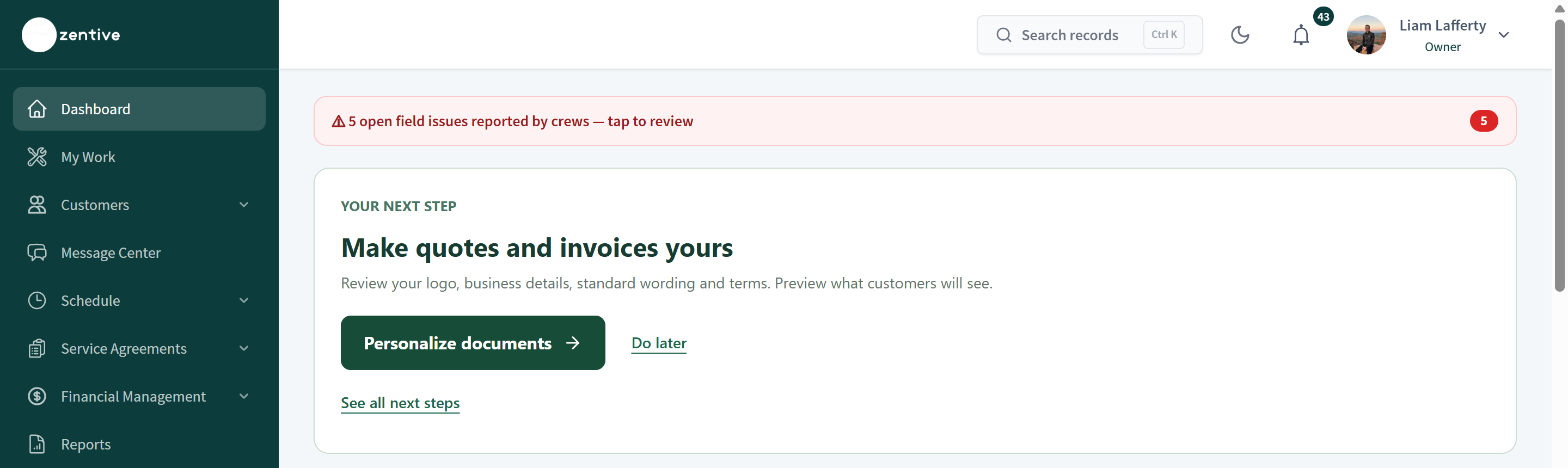1568x468 pixels.
Task: Click the Zentive logo
Action: pos(71,35)
